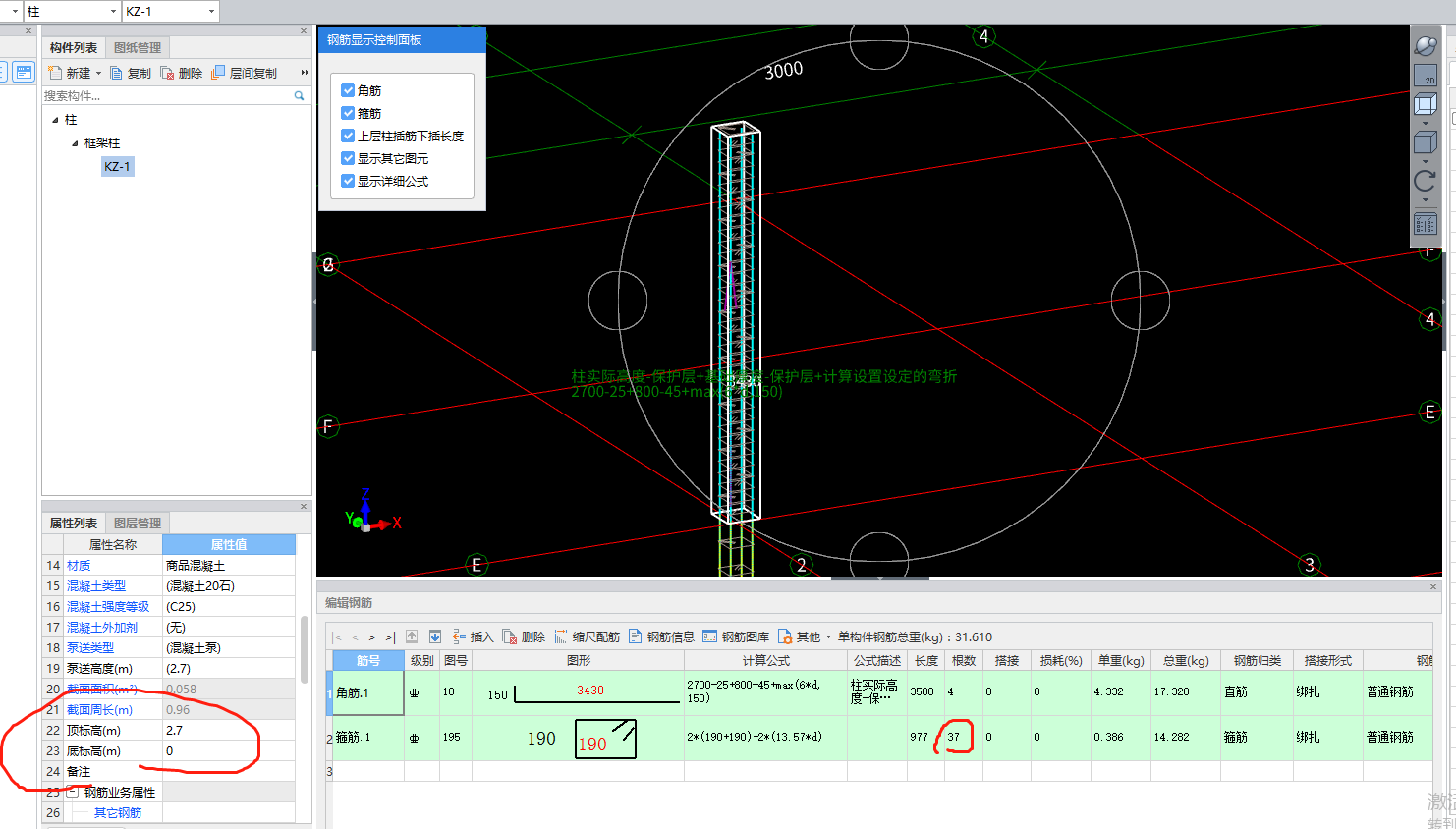Viewport: 1456px width, 829px height.
Task: Close the 编辑钢筋 panel
Action: [1433, 586]
